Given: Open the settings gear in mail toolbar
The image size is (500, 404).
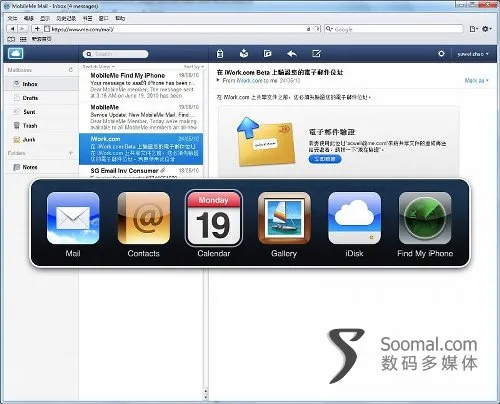Looking at the screenshot, I should click(441, 53).
